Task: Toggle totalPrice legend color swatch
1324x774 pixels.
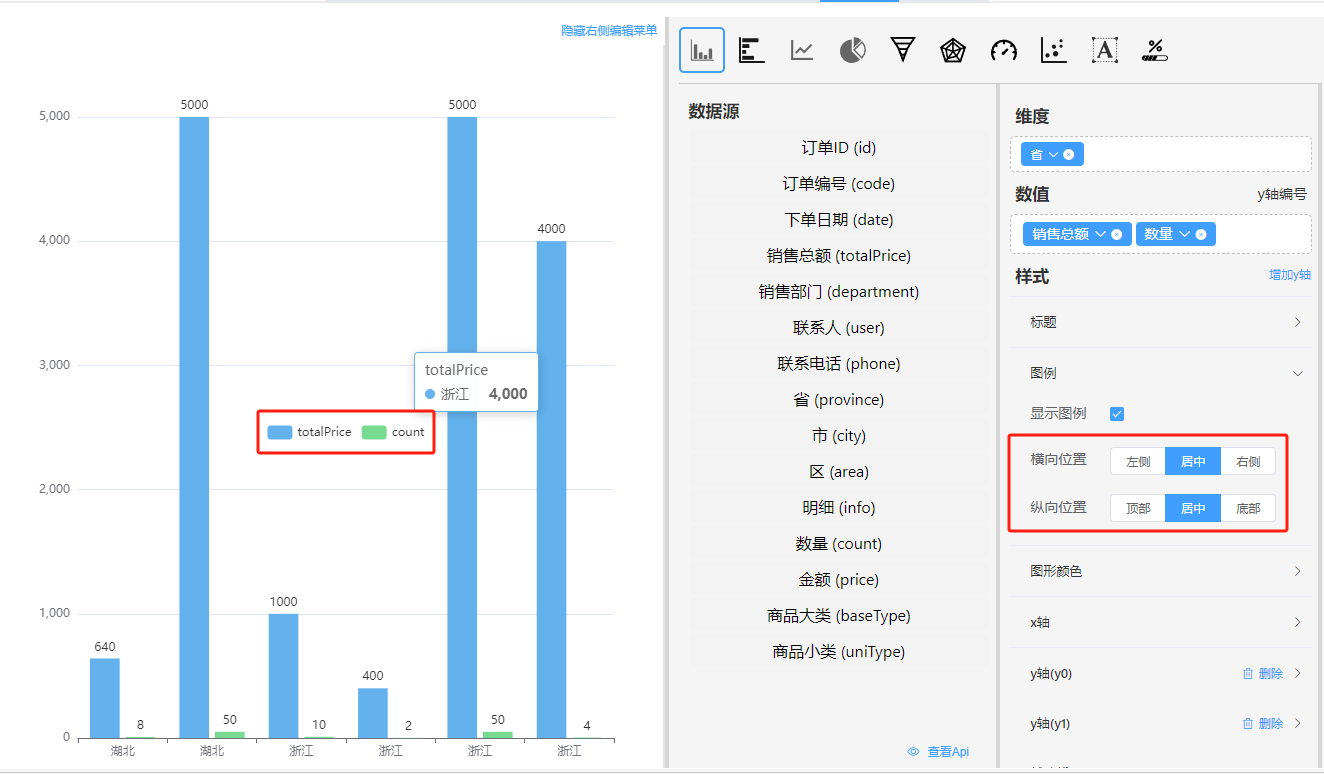Action: coord(280,432)
